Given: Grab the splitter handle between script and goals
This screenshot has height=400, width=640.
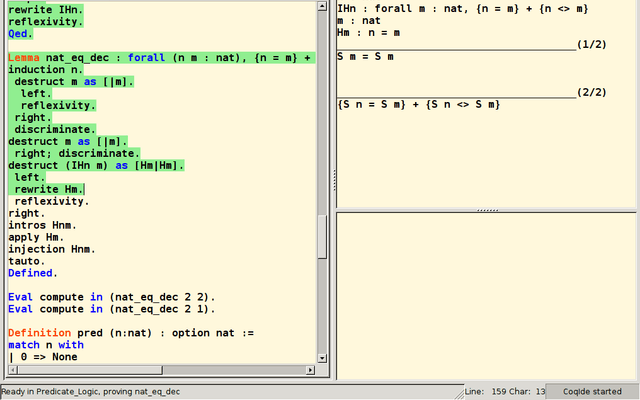Looking at the screenshot, I should click(x=334, y=180).
